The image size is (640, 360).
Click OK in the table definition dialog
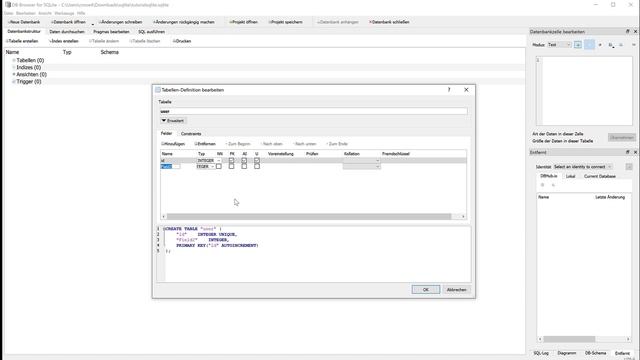(x=426, y=290)
